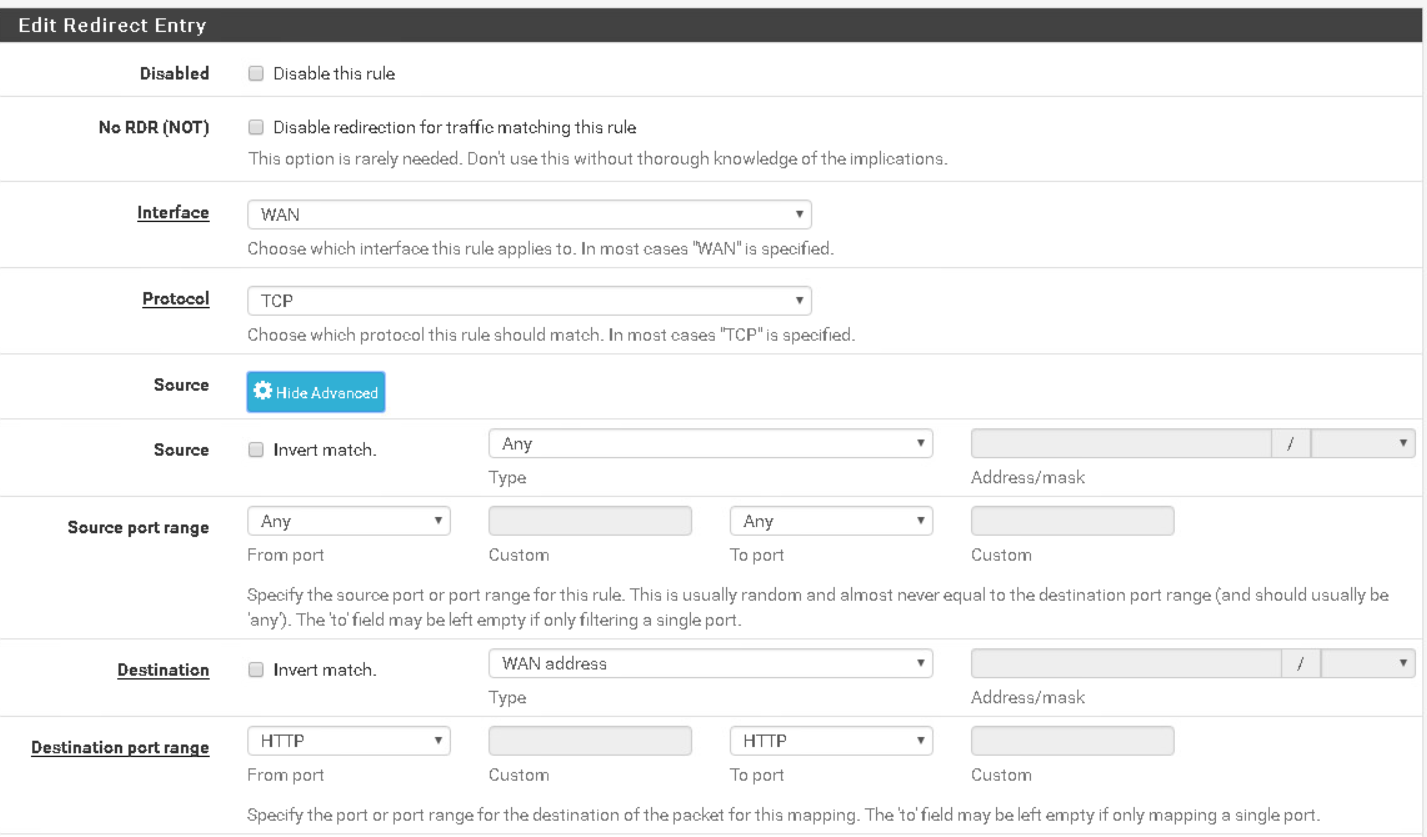Click the Source Address/mask input field

click(1121, 443)
